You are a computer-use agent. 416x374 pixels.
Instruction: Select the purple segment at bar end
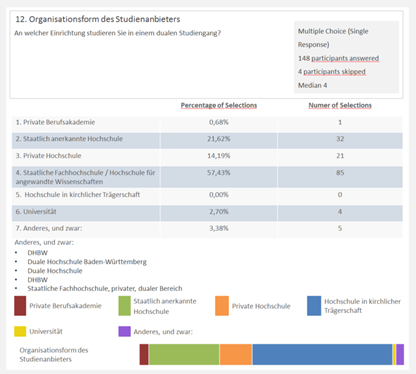click(x=400, y=354)
